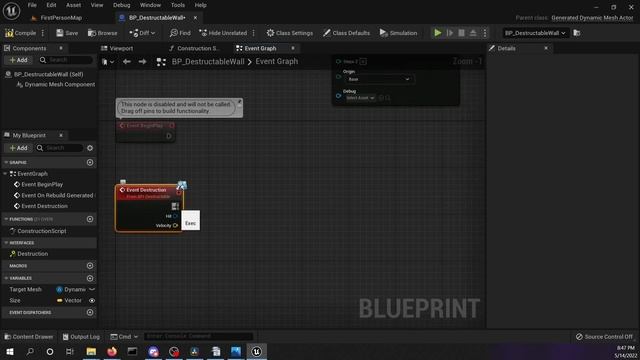Open the File menu

(32, 5)
